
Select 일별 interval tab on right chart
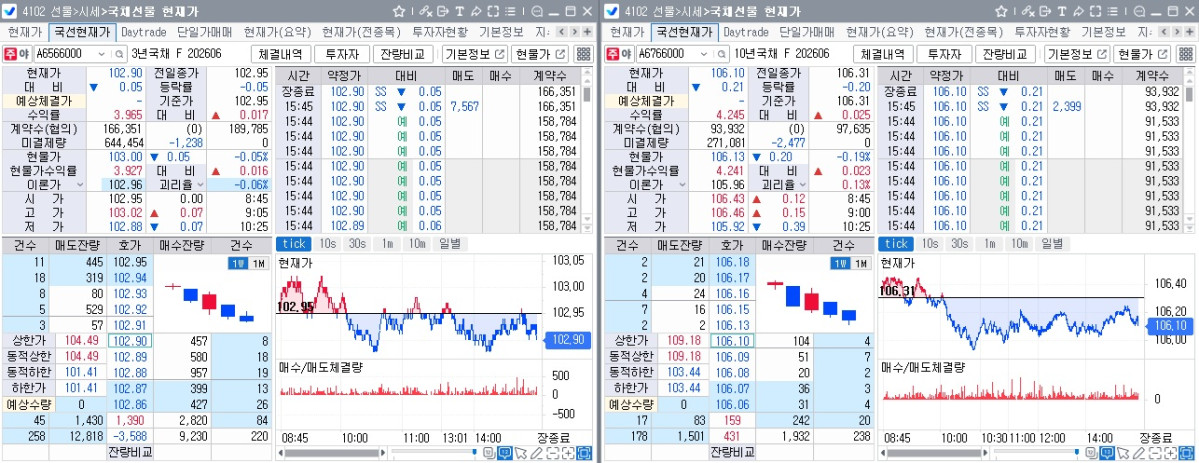click(x=1051, y=243)
